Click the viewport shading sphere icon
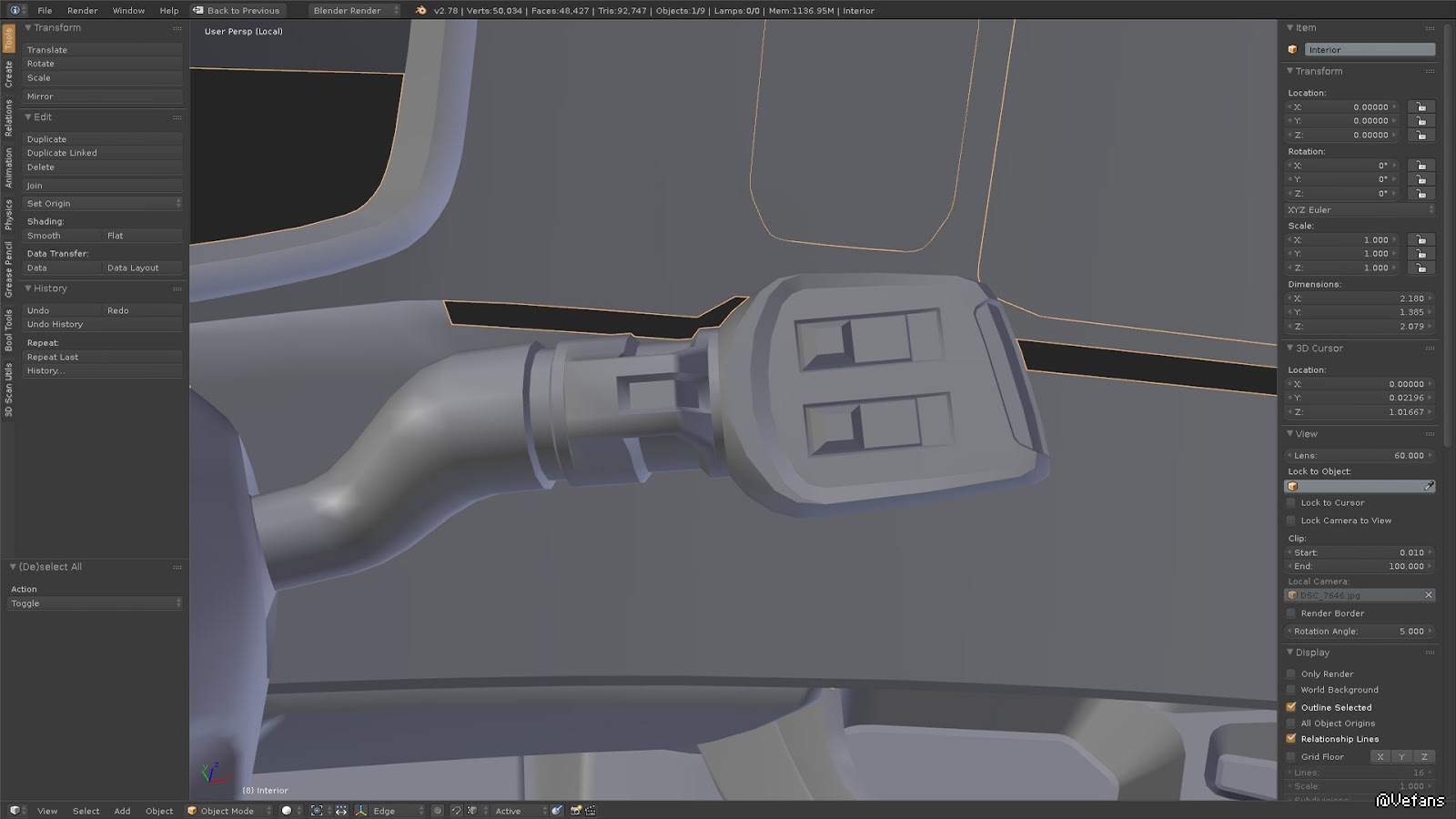This screenshot has width=1456, height=819. point(287,811)
